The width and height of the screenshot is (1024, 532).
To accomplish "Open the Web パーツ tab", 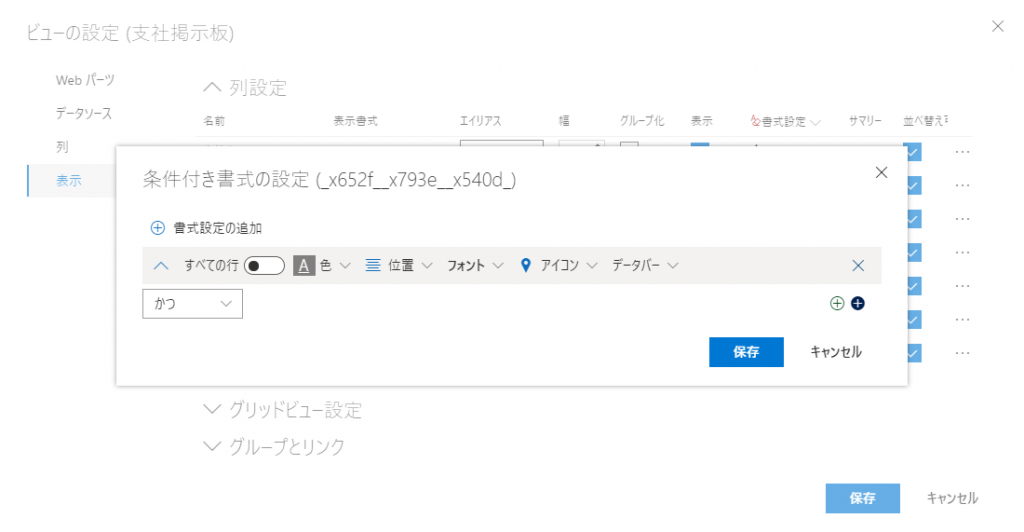I will 85,80.
